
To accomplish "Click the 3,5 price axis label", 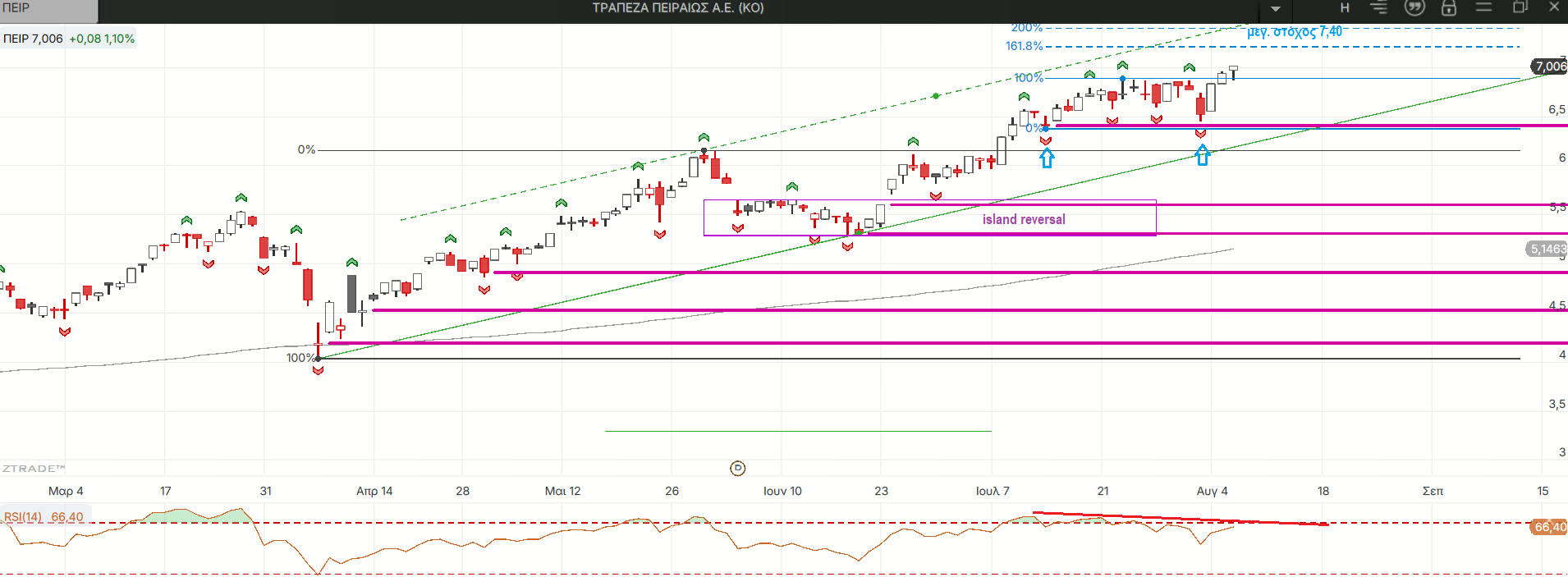I will pos(1557,404).
